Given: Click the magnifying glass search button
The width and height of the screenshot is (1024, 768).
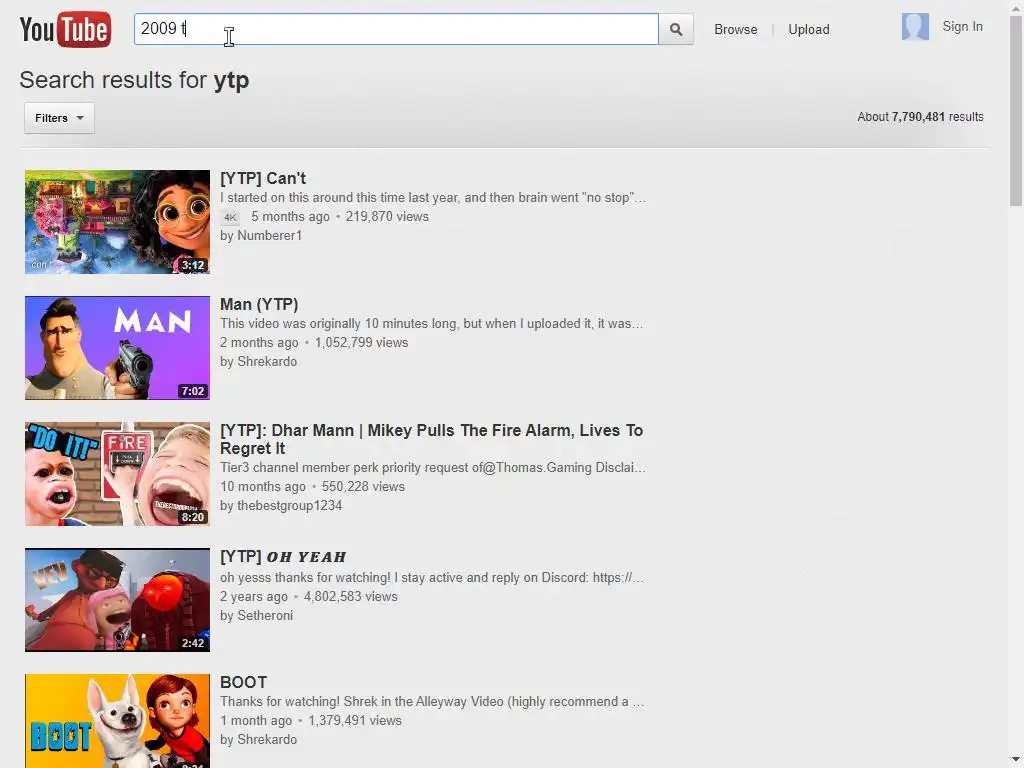Looking at the screenshot, I should 676,29.
